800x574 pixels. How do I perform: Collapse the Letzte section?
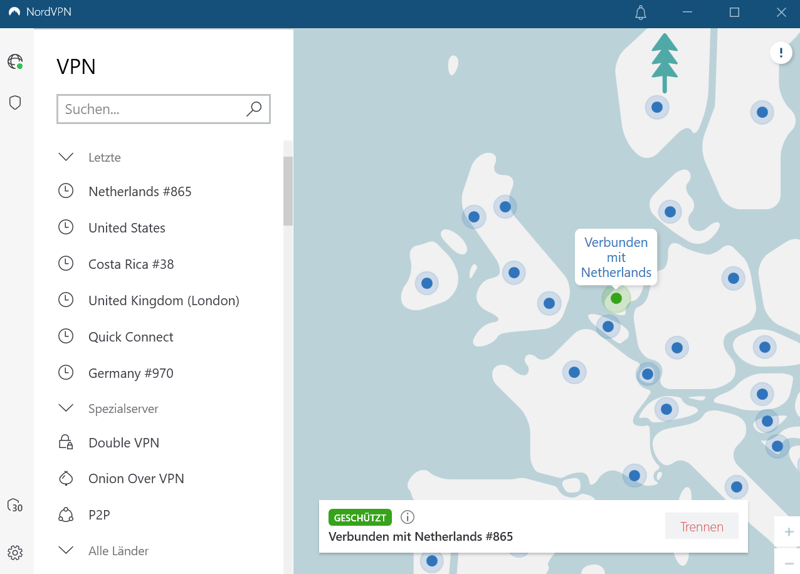tap(66, 157)
